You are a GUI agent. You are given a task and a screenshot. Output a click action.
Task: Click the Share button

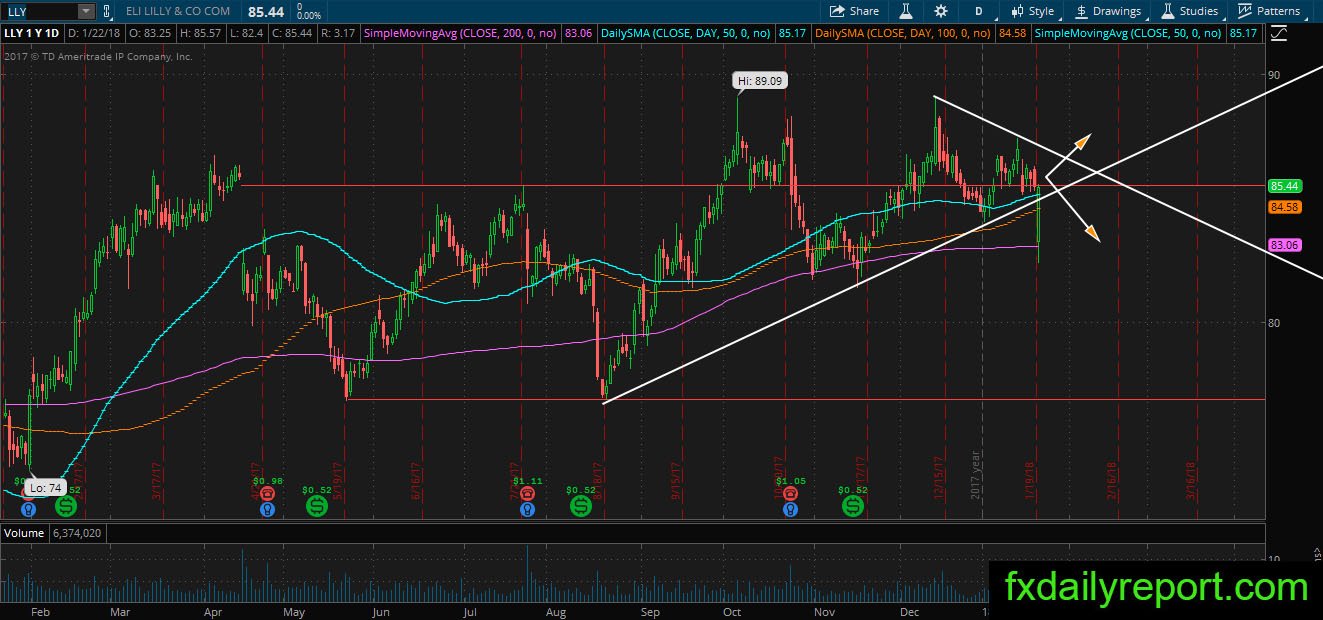(855, 11)
